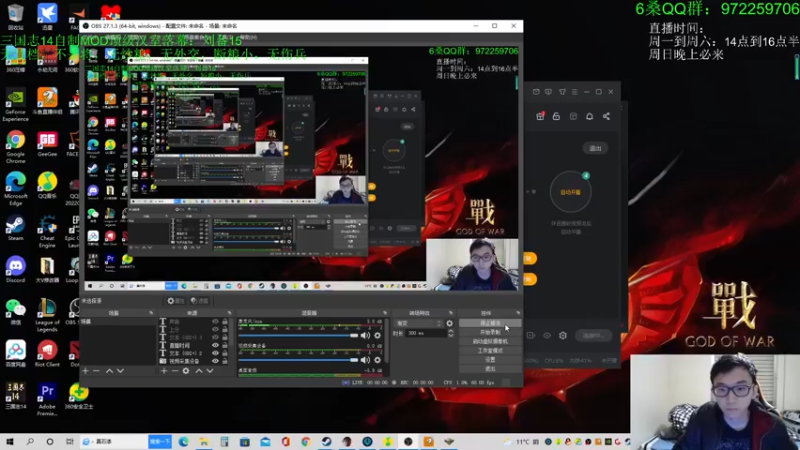Move the scene up in the Scenes list
The width and height of the screenshot is (800, 450).
[109, 371]
